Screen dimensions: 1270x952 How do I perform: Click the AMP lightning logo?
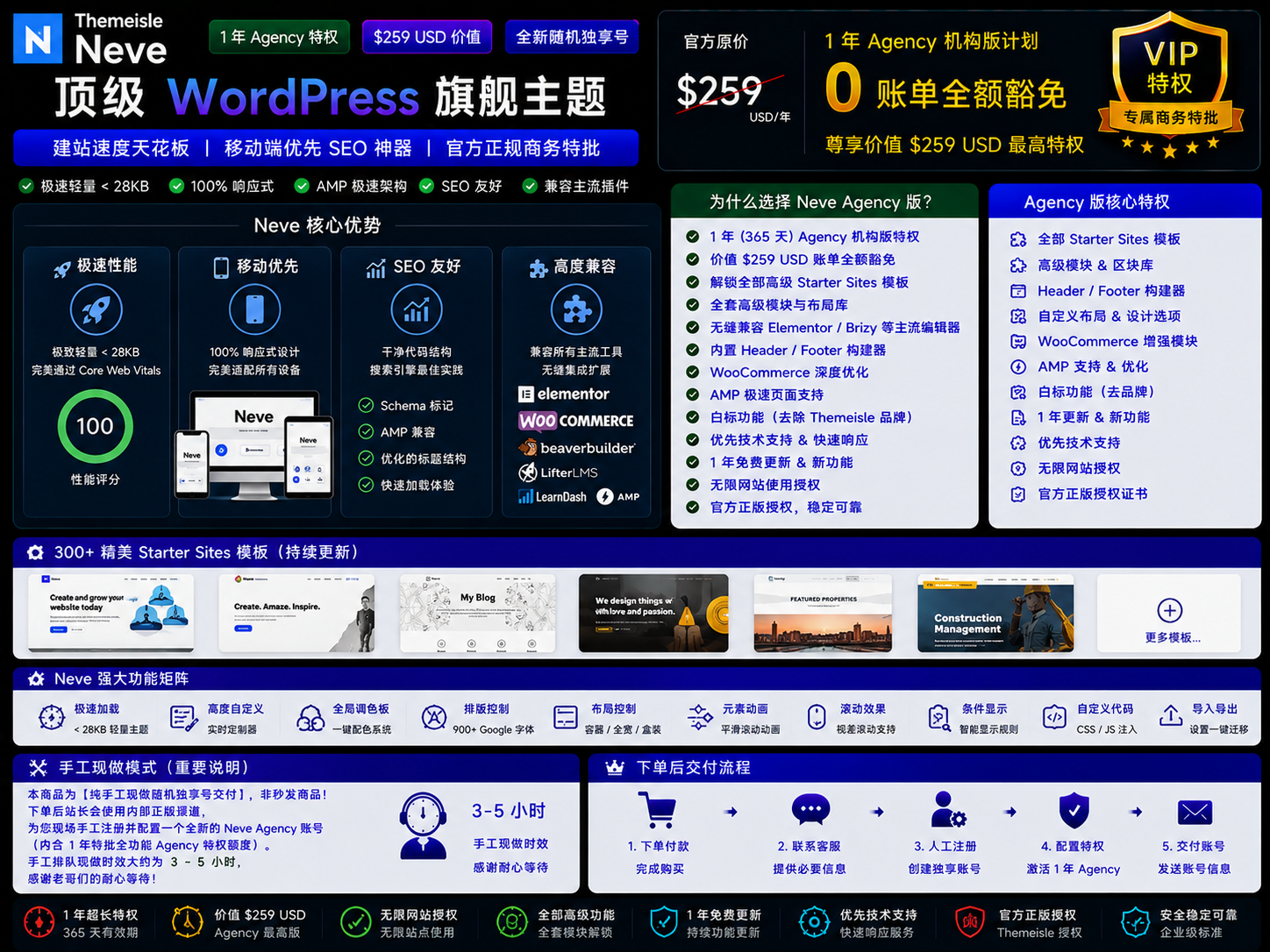[618, 497]
